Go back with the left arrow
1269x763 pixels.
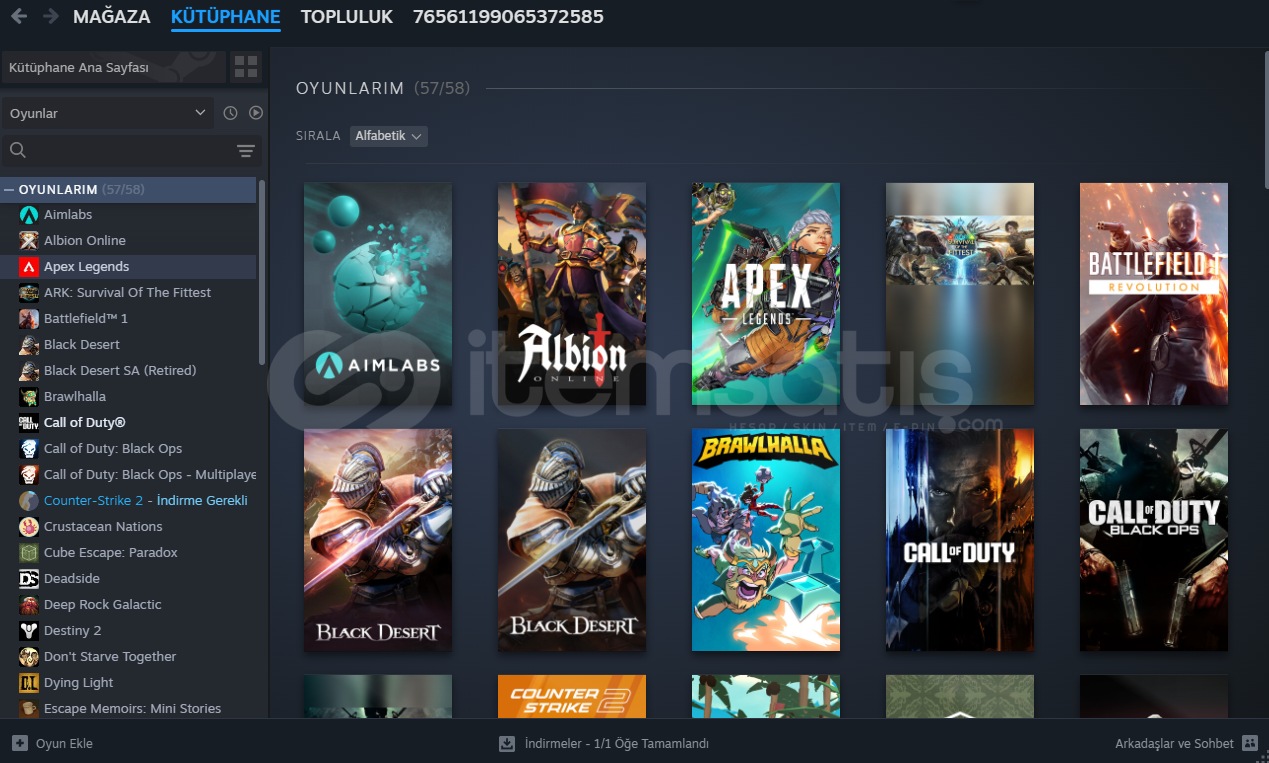click(x=19, y=17)
